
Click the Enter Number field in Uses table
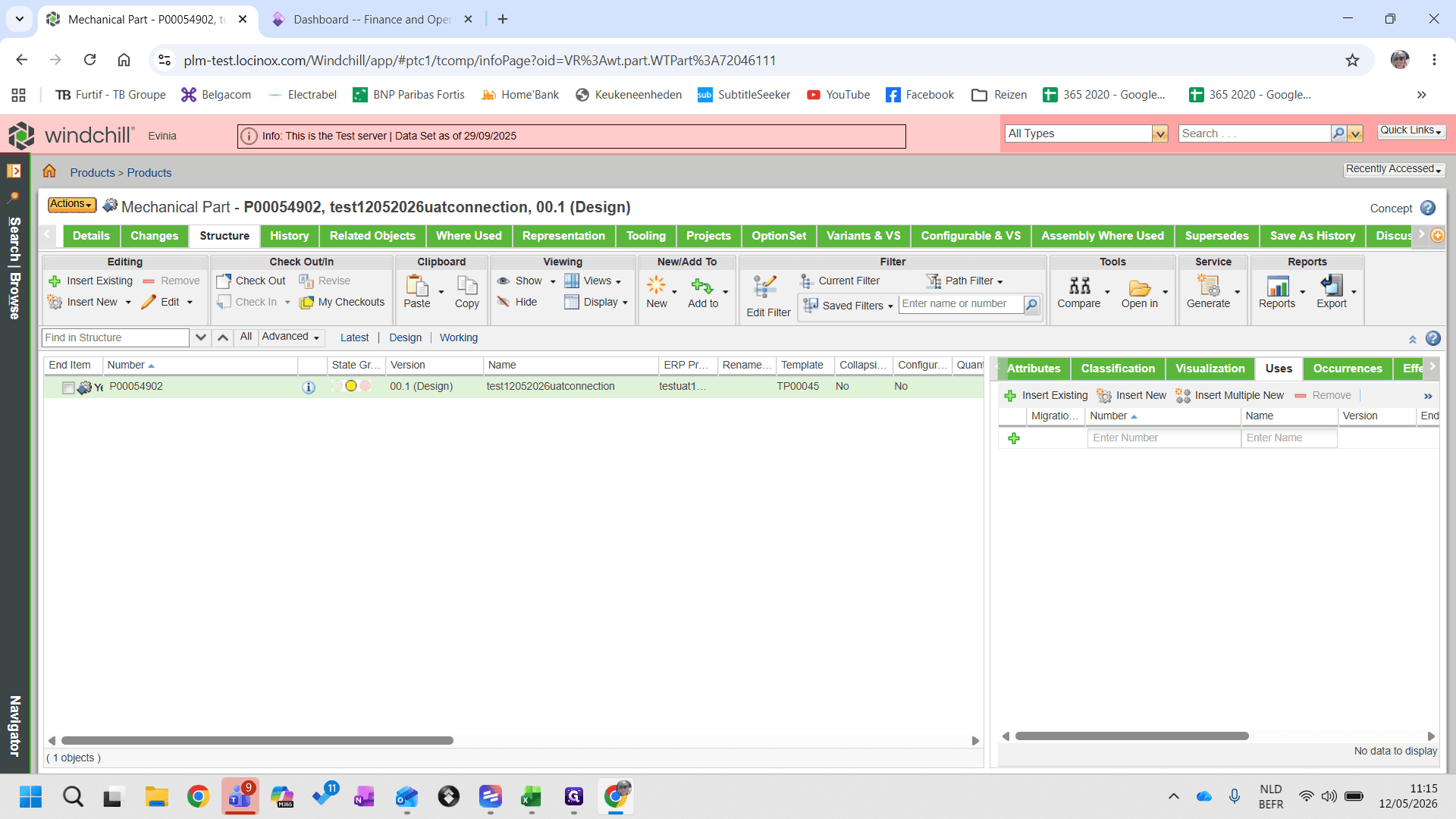[1163, 438]
